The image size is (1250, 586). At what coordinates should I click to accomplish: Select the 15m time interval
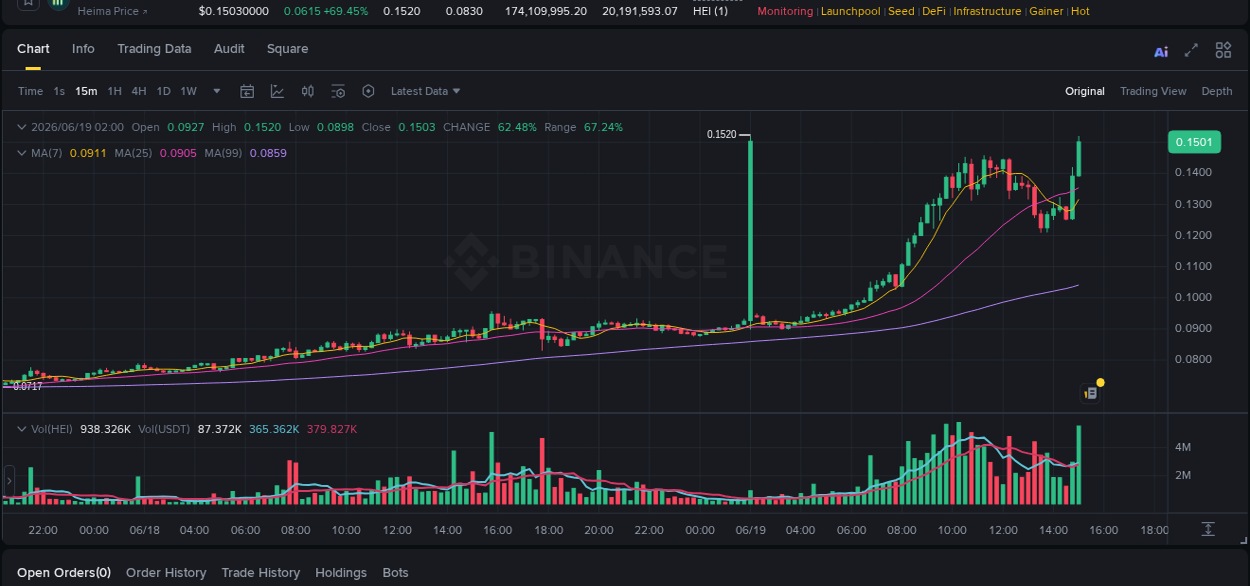pos(86,91)
